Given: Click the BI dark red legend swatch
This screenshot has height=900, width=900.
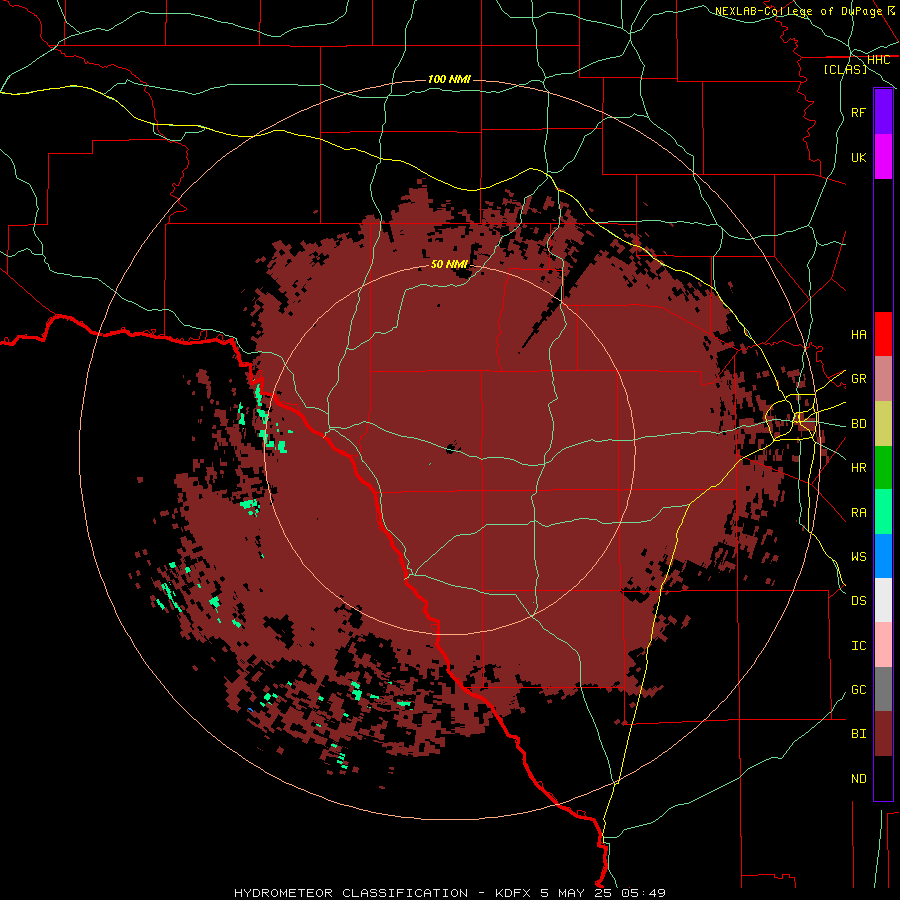Looking at the screenshot, I should [x=883, y=734].
